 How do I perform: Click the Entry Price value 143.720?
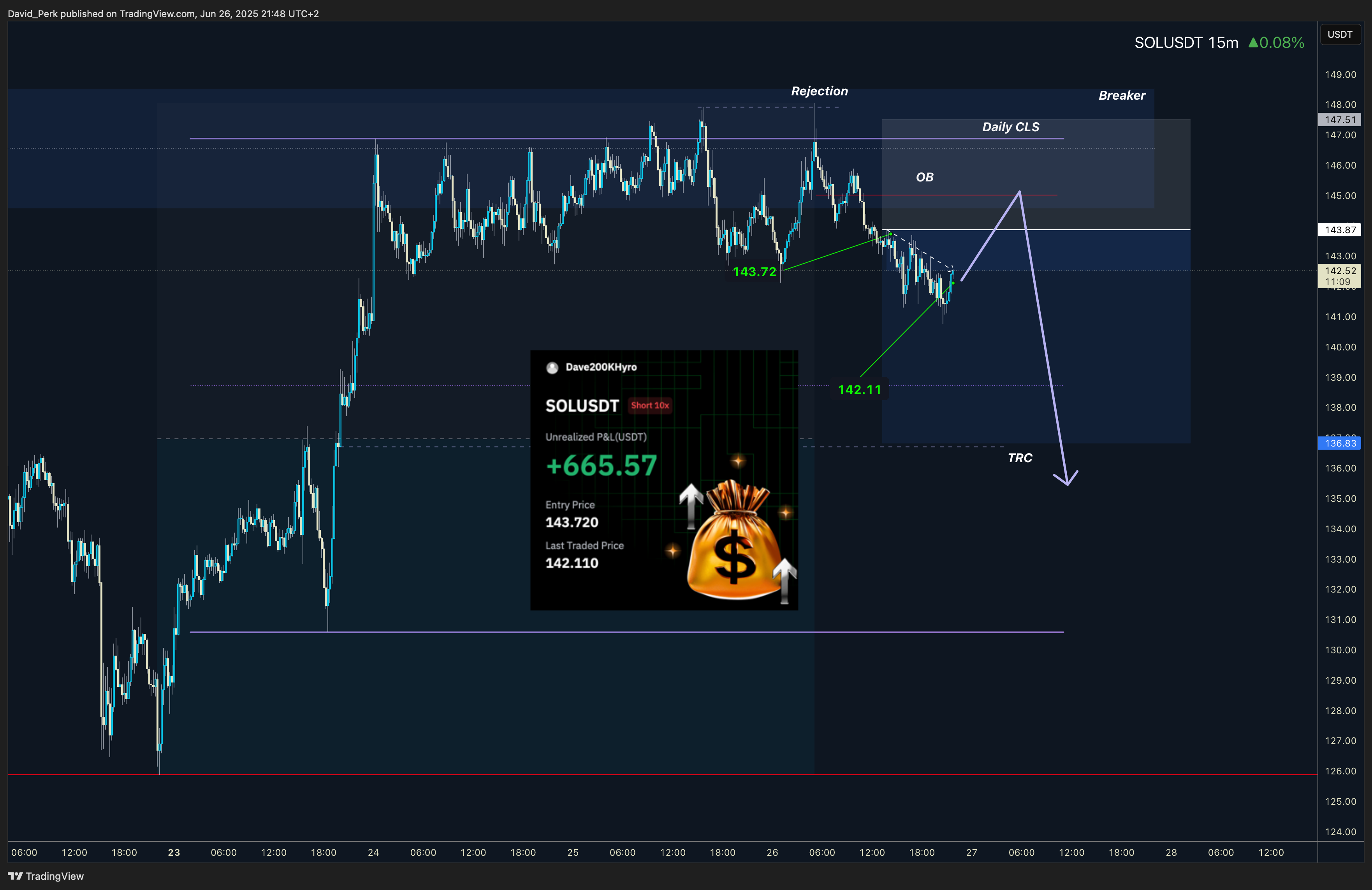tap(572, 522)
